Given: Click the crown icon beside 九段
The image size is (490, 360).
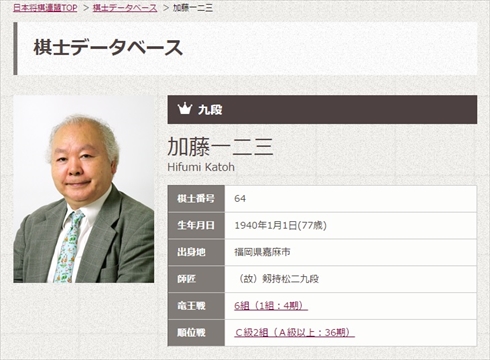Looking at the screenshot, I should pos(185,109).
